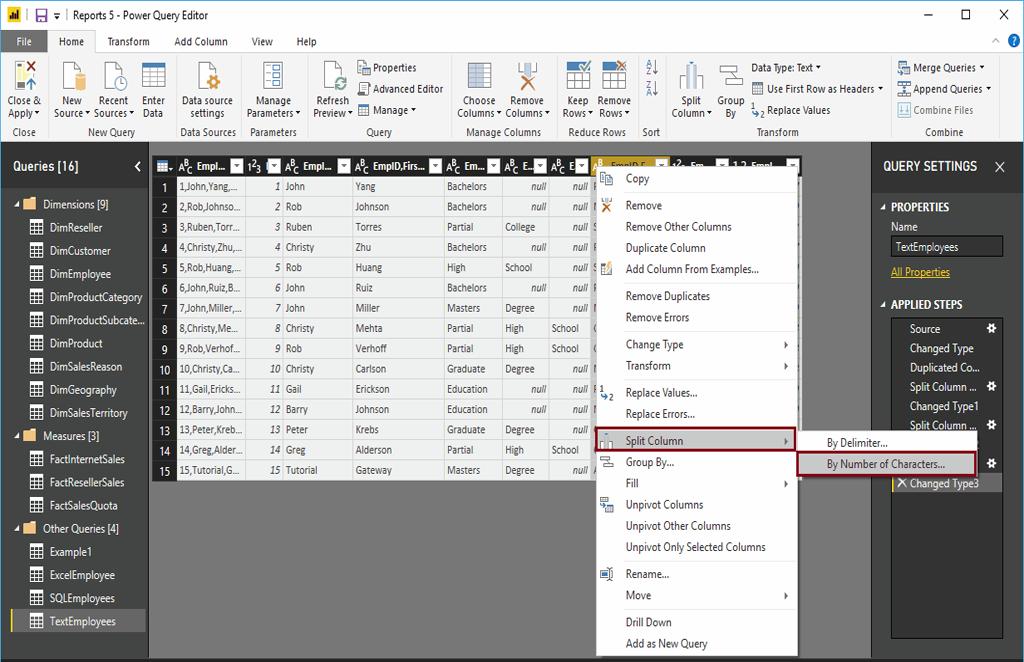Switch to the Add Column tab

(x=200, y=42)
